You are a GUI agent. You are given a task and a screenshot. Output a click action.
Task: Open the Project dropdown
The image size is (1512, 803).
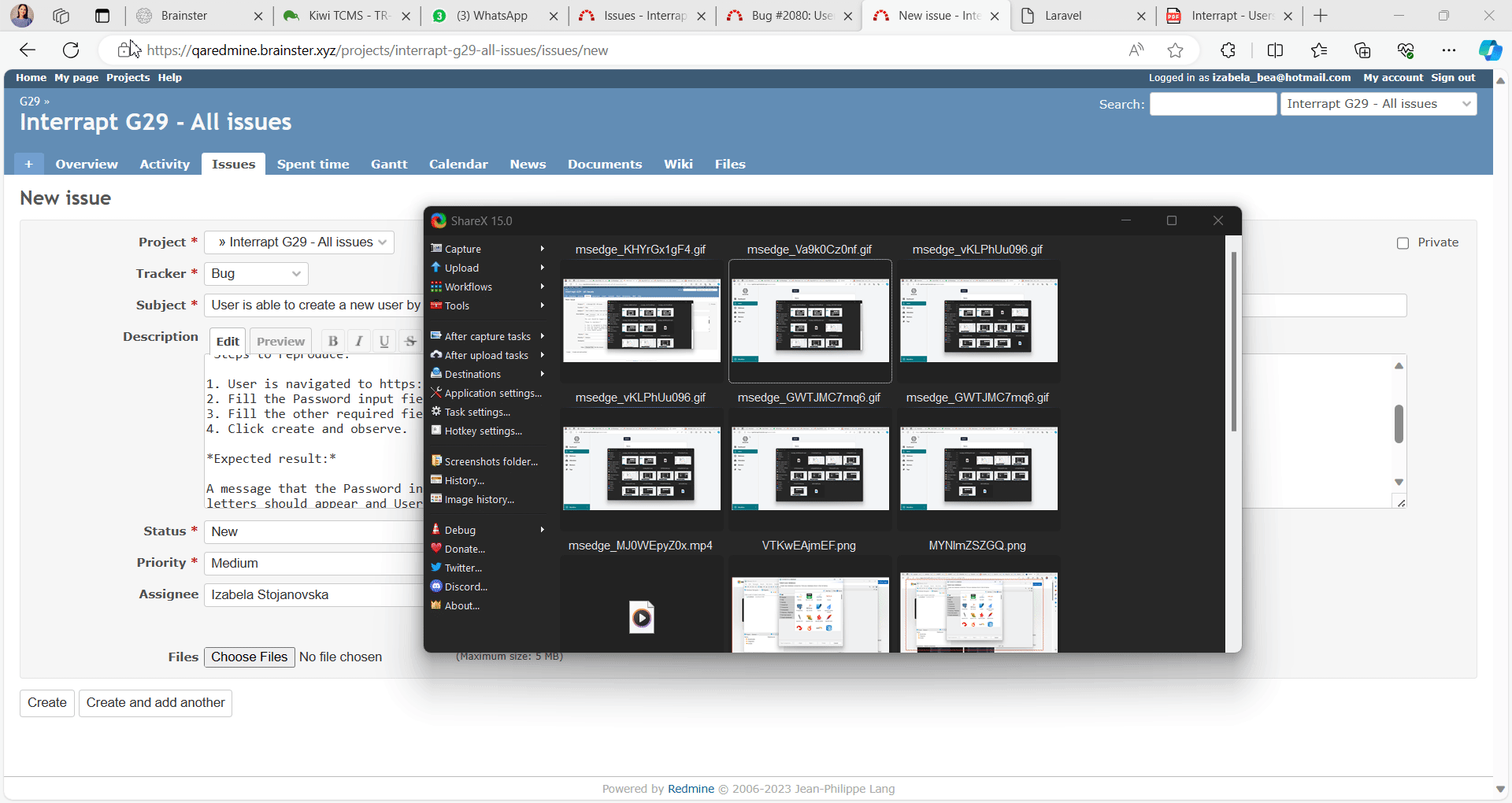click(x=299, y=242)
